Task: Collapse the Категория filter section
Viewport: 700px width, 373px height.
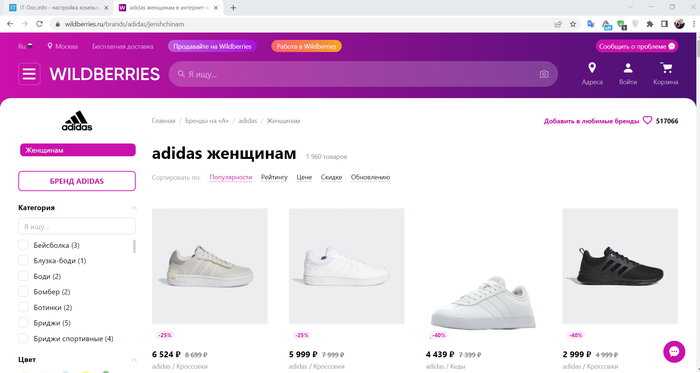Action: coord(133,208)
